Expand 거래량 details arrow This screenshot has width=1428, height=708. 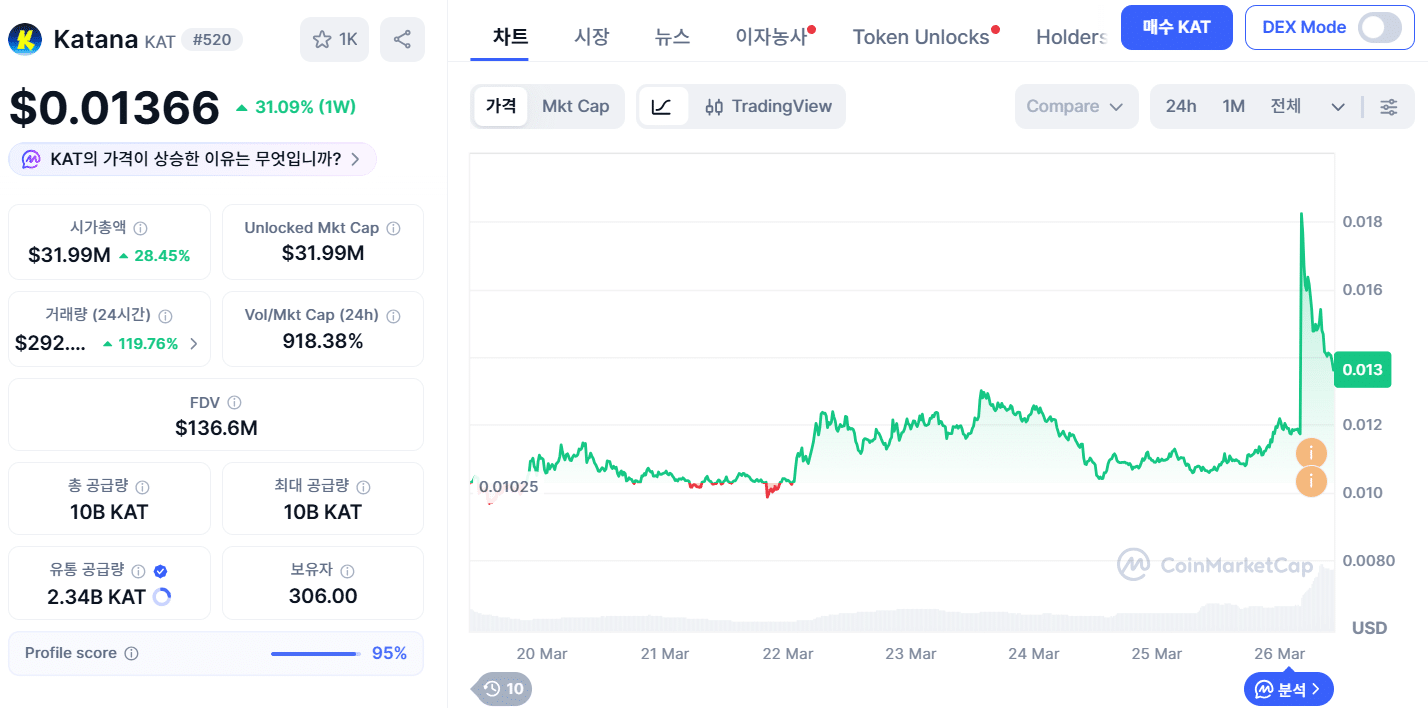[193, 344]
